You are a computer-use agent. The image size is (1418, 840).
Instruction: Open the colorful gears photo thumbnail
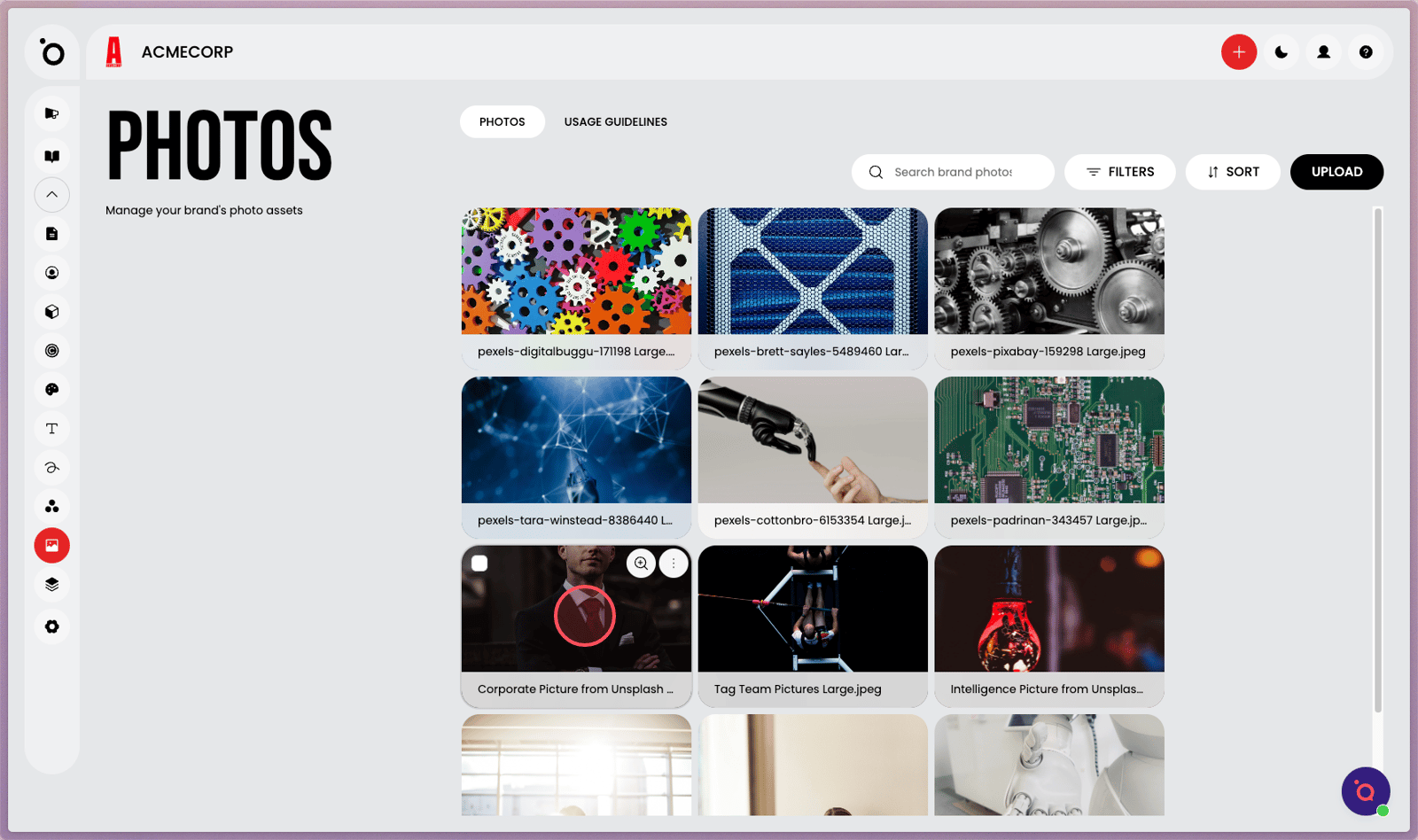click(576, 271)
